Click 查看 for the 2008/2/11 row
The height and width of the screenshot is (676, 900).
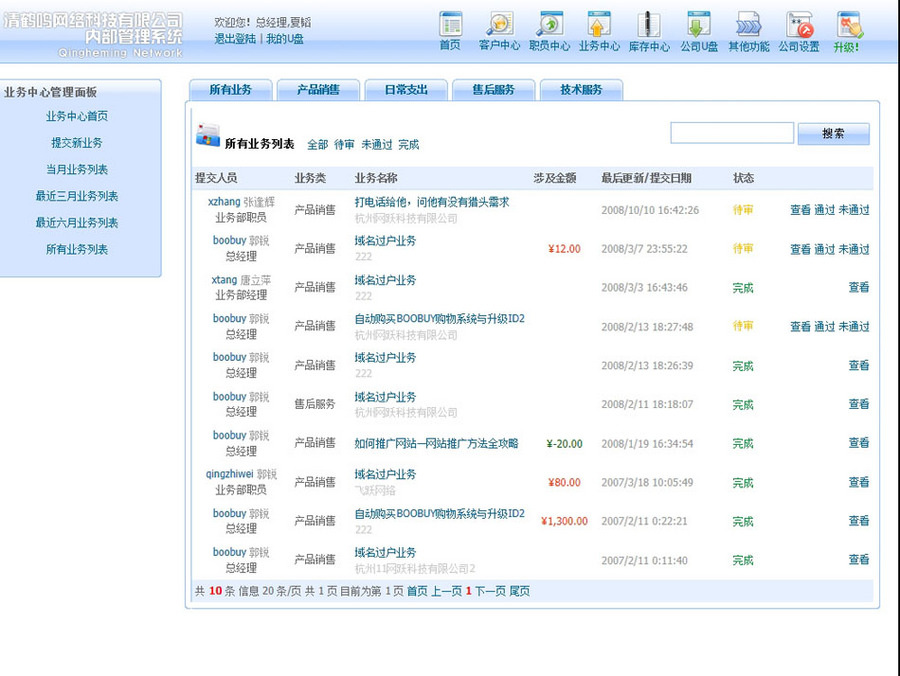tap(859, 404)
